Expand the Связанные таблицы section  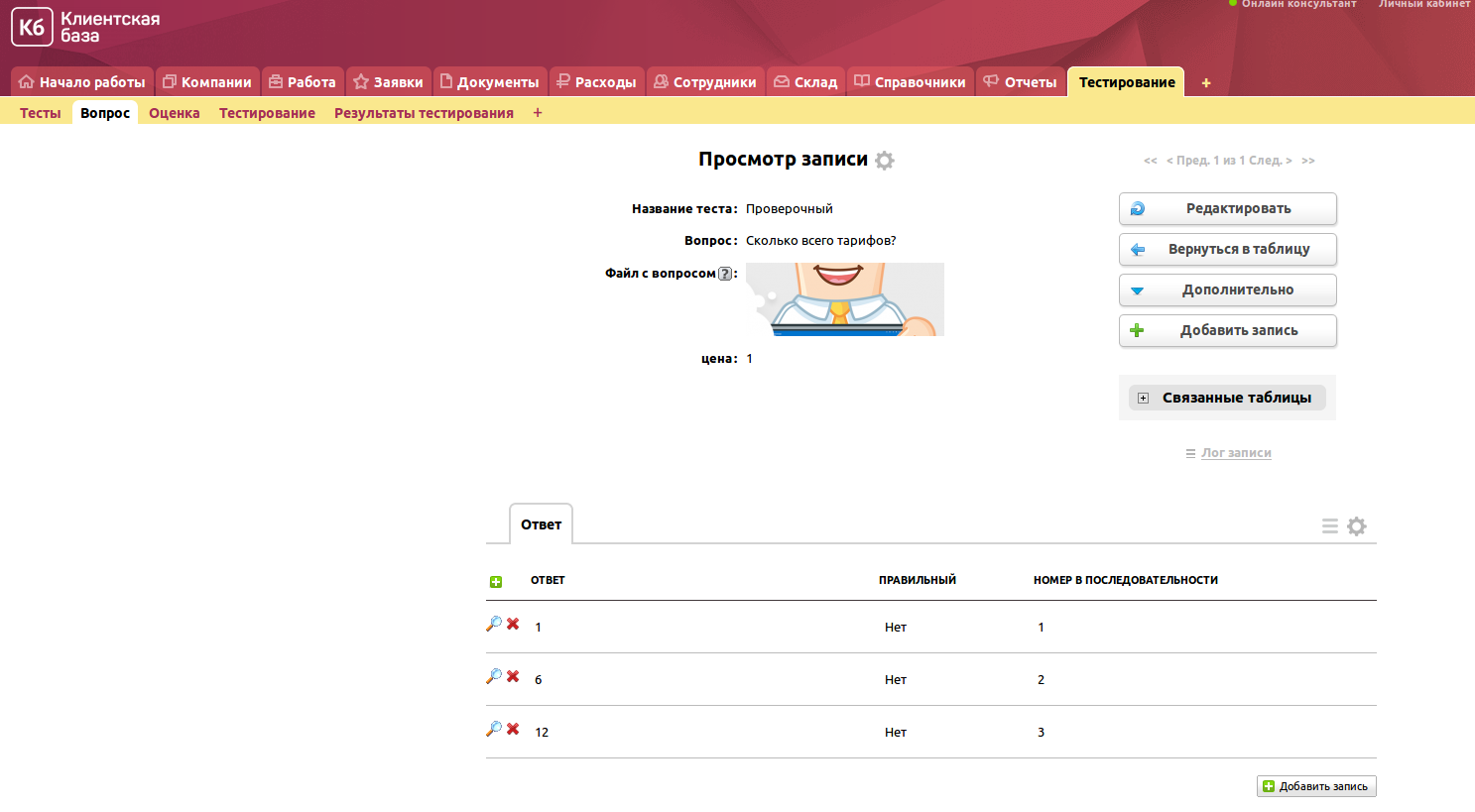[x=1227, y=398]
